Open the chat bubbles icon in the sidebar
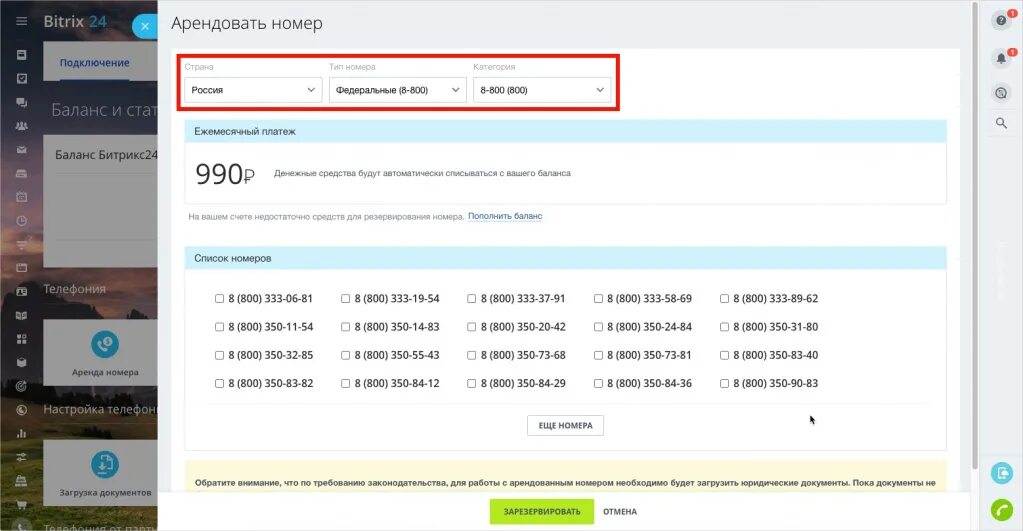This screenshot has height=531, width=1023. tap(22, 102)
